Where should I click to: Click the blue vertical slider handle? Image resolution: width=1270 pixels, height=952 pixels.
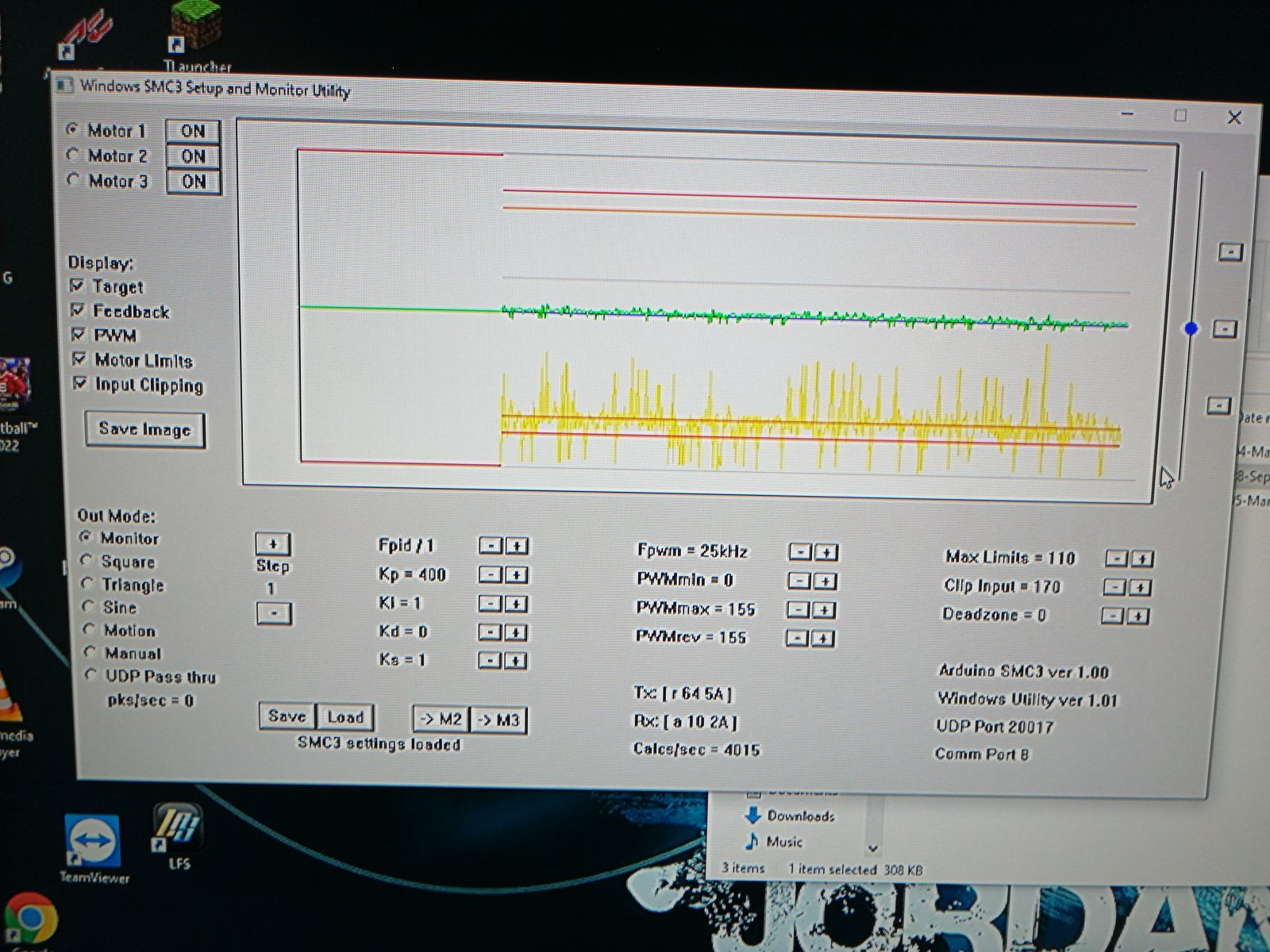tap(1191, 328)
